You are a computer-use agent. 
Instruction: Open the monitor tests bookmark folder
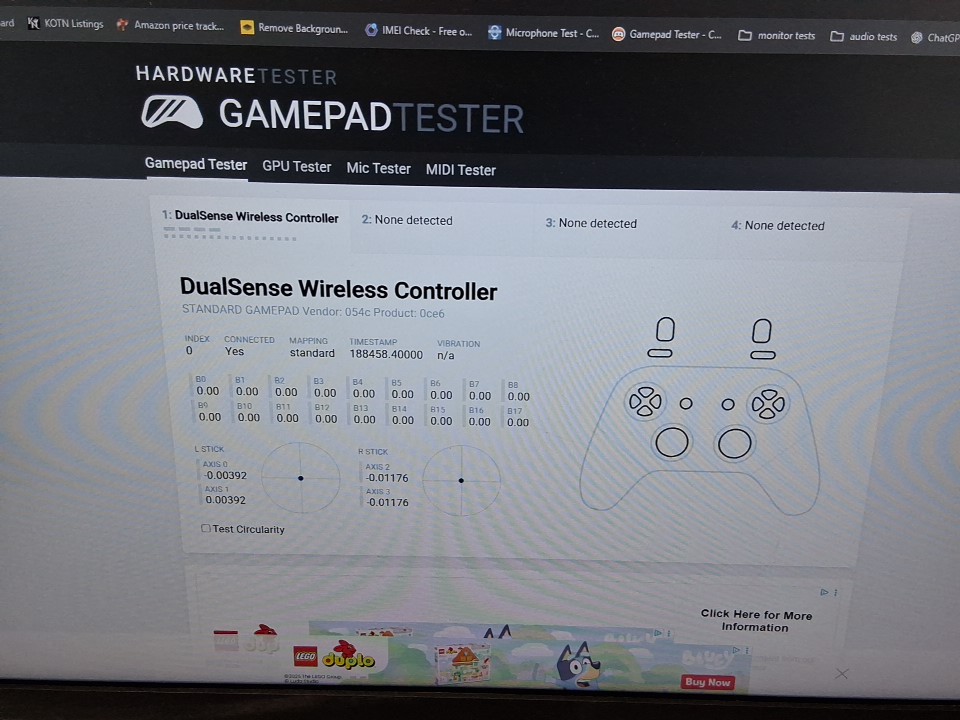777,35
